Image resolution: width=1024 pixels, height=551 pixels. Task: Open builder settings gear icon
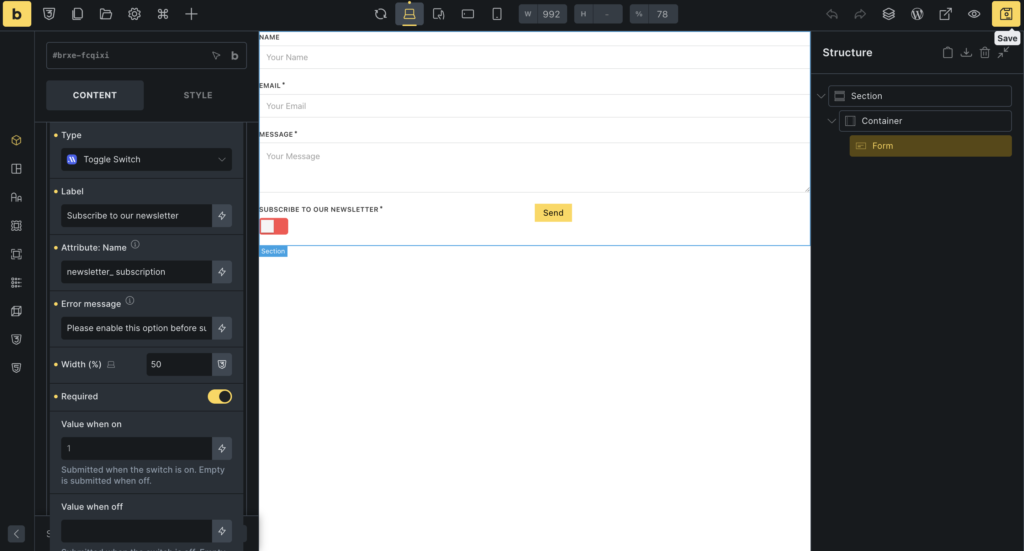135,14
